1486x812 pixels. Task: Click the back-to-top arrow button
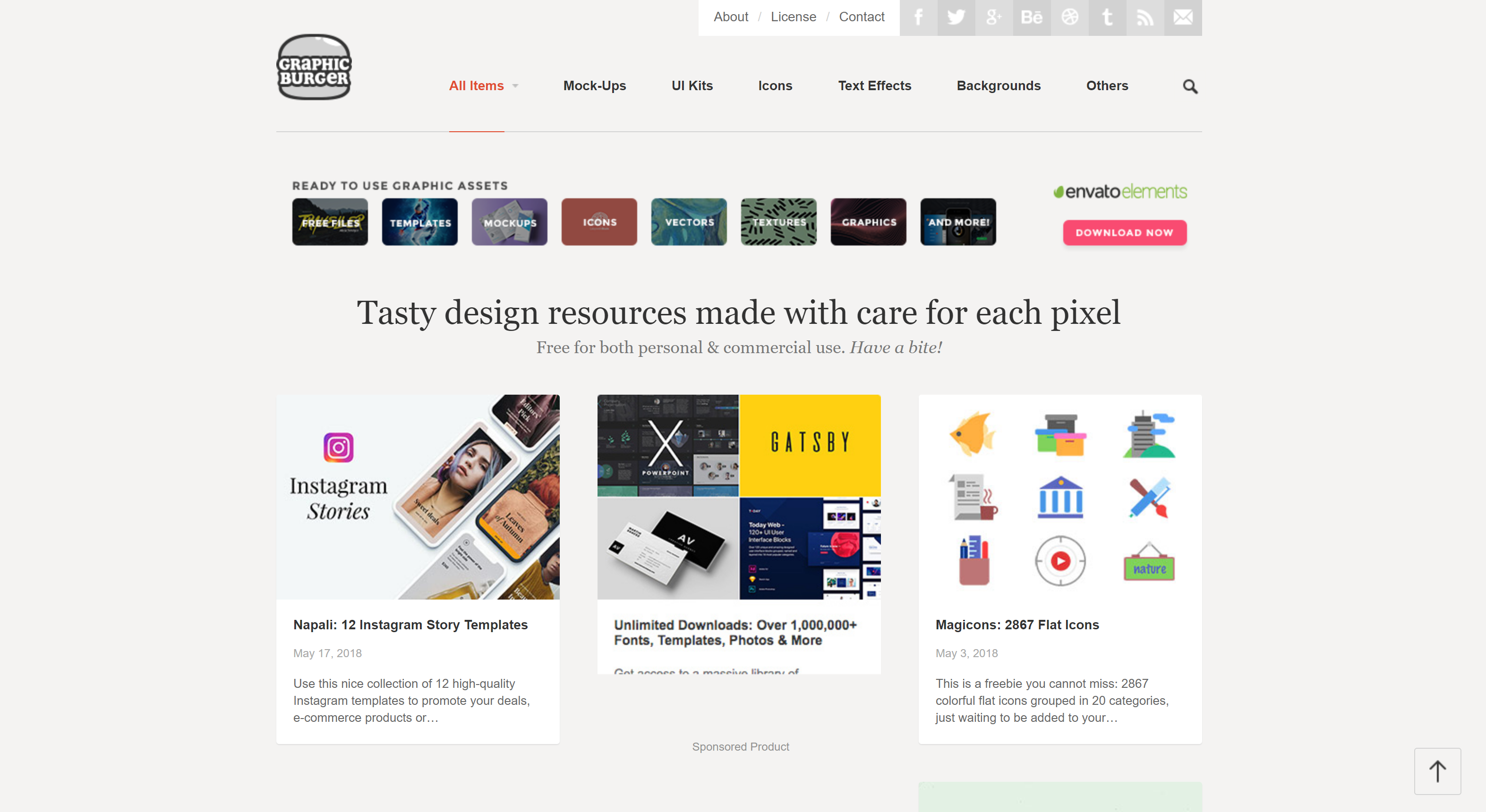pos(1437,771)
